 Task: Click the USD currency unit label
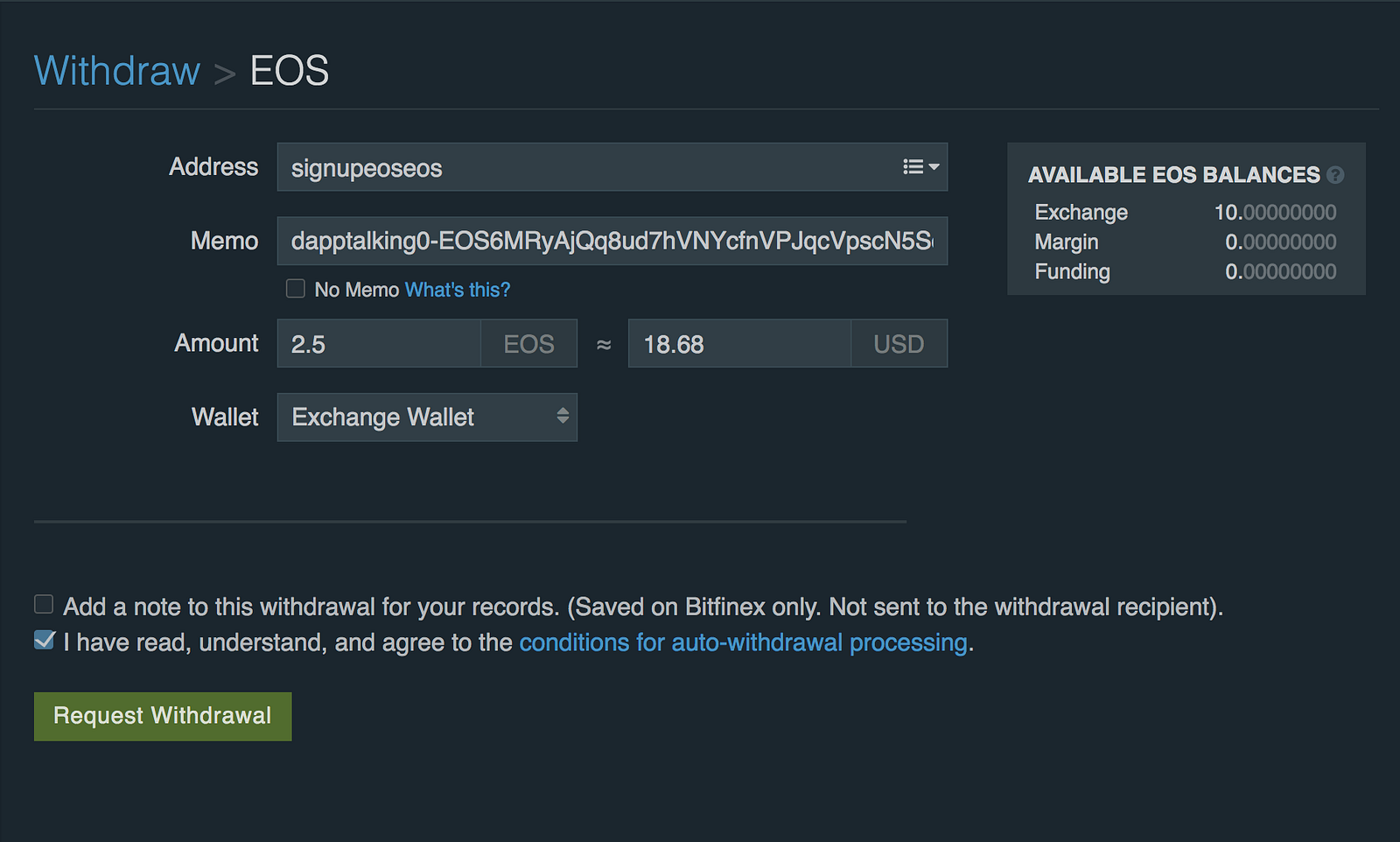(x=899, y=344)
